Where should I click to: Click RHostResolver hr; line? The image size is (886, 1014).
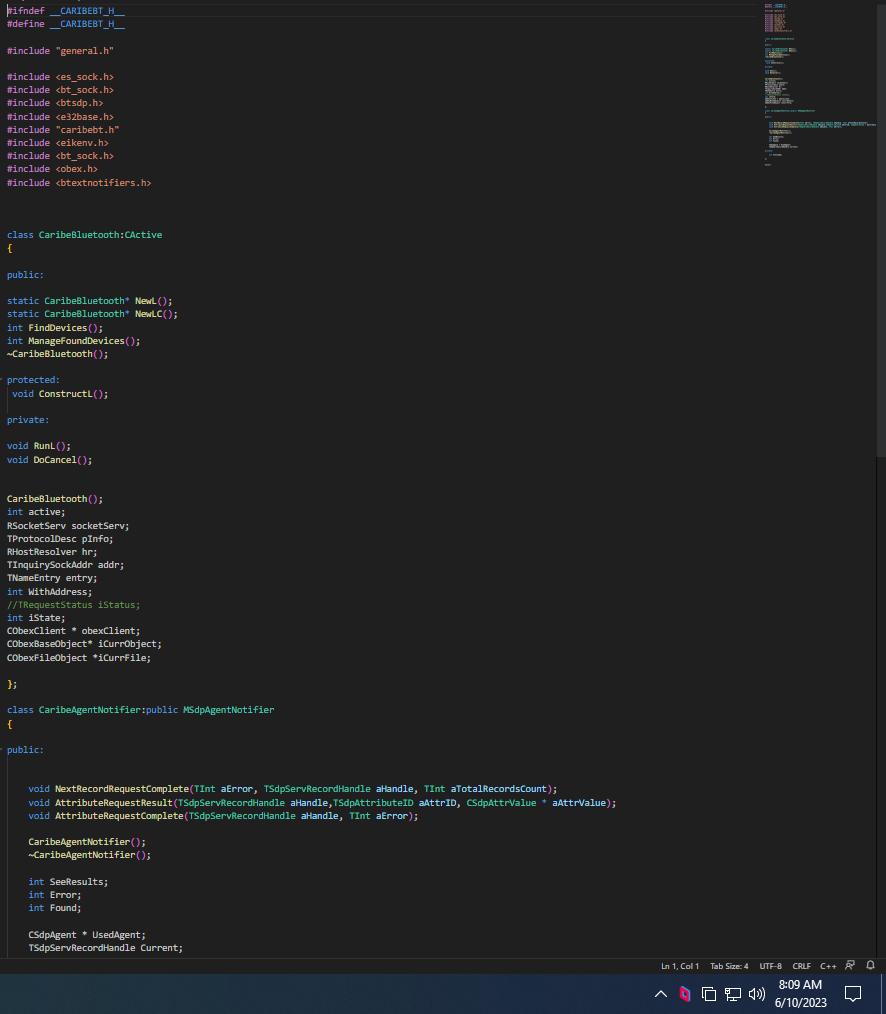point(52,552)
